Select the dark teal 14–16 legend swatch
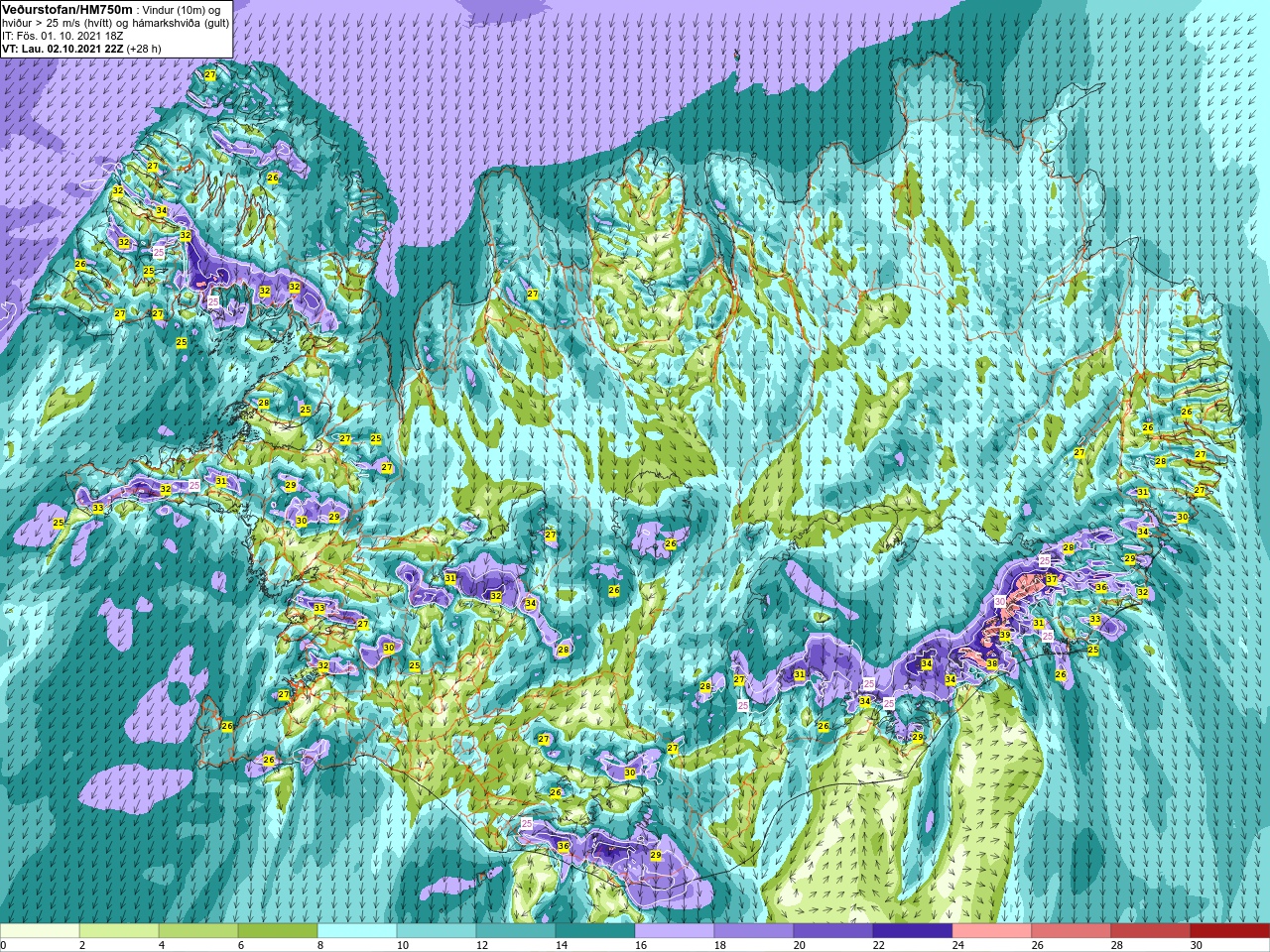Viewport: 1270px width, 952px height. pos(595,931)
